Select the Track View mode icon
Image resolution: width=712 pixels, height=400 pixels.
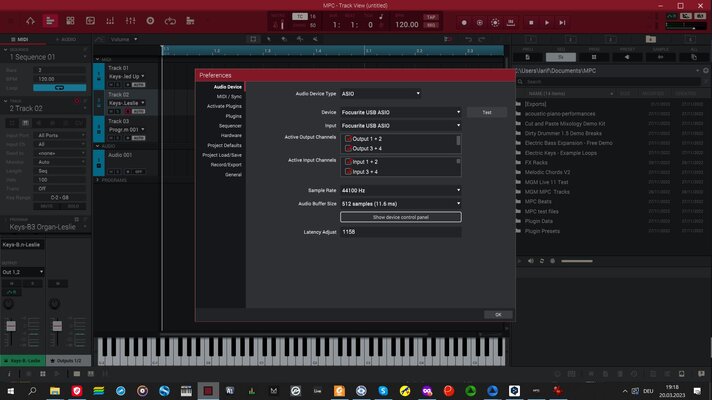pyautogui.click(x=50, y=21)
